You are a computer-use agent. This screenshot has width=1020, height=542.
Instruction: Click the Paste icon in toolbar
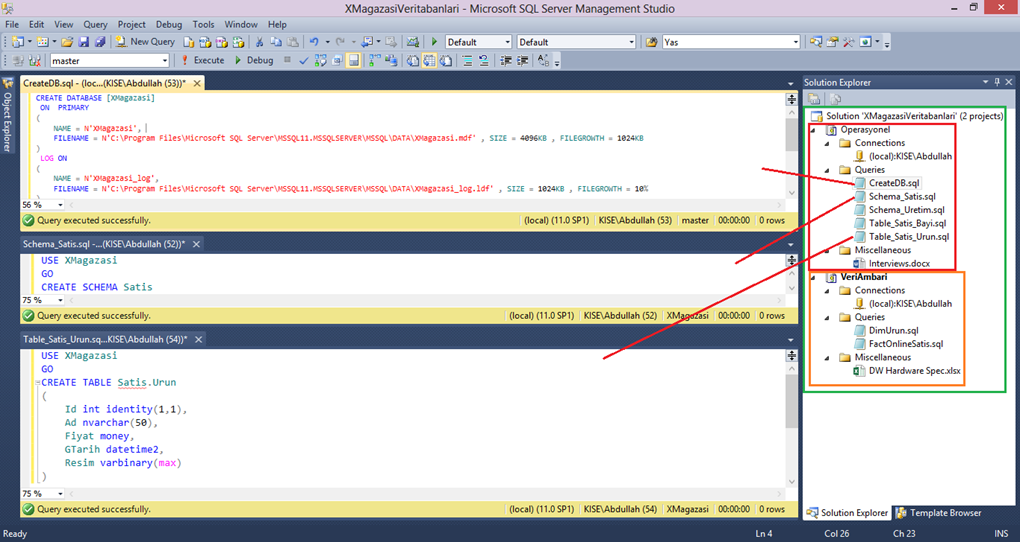coord(293,42)
